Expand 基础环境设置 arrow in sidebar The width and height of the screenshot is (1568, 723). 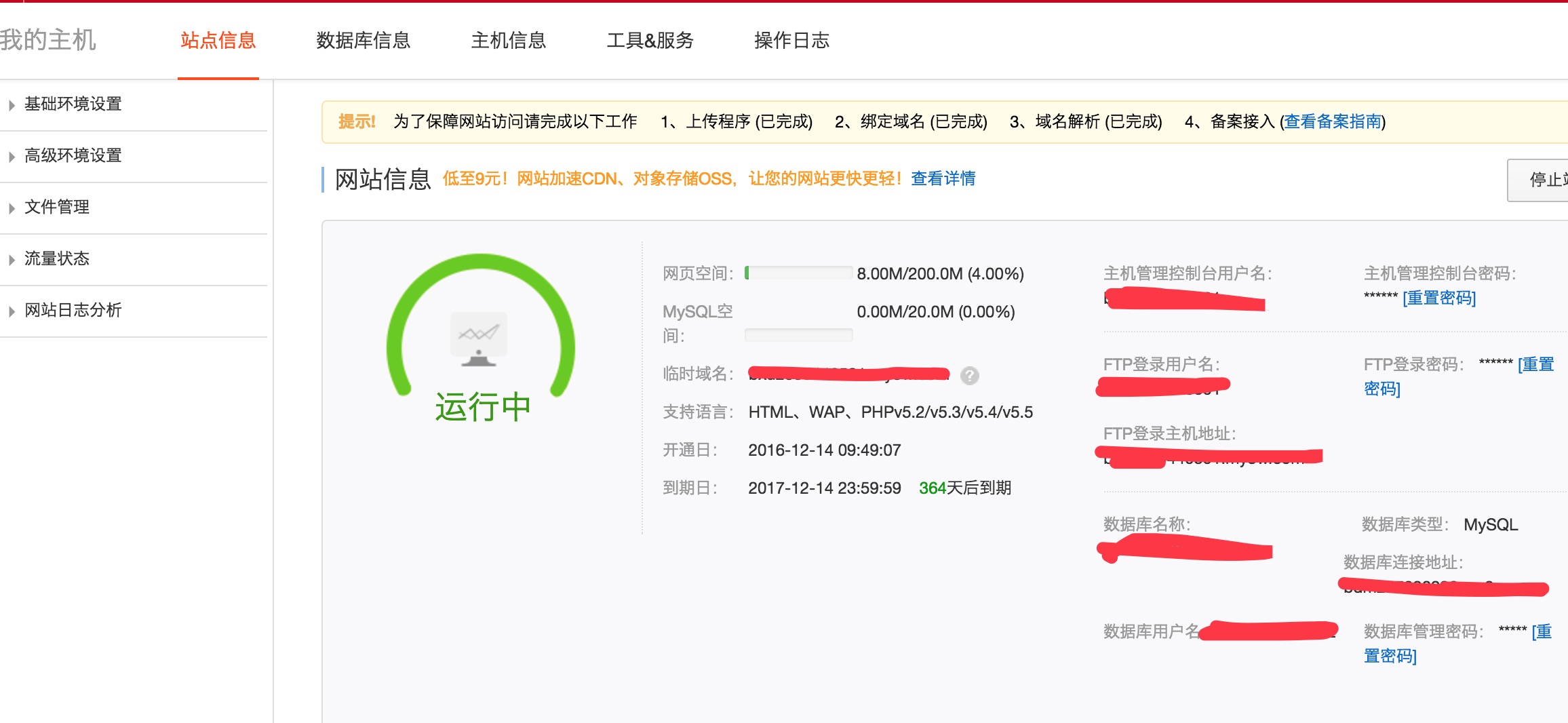point(12,105)
